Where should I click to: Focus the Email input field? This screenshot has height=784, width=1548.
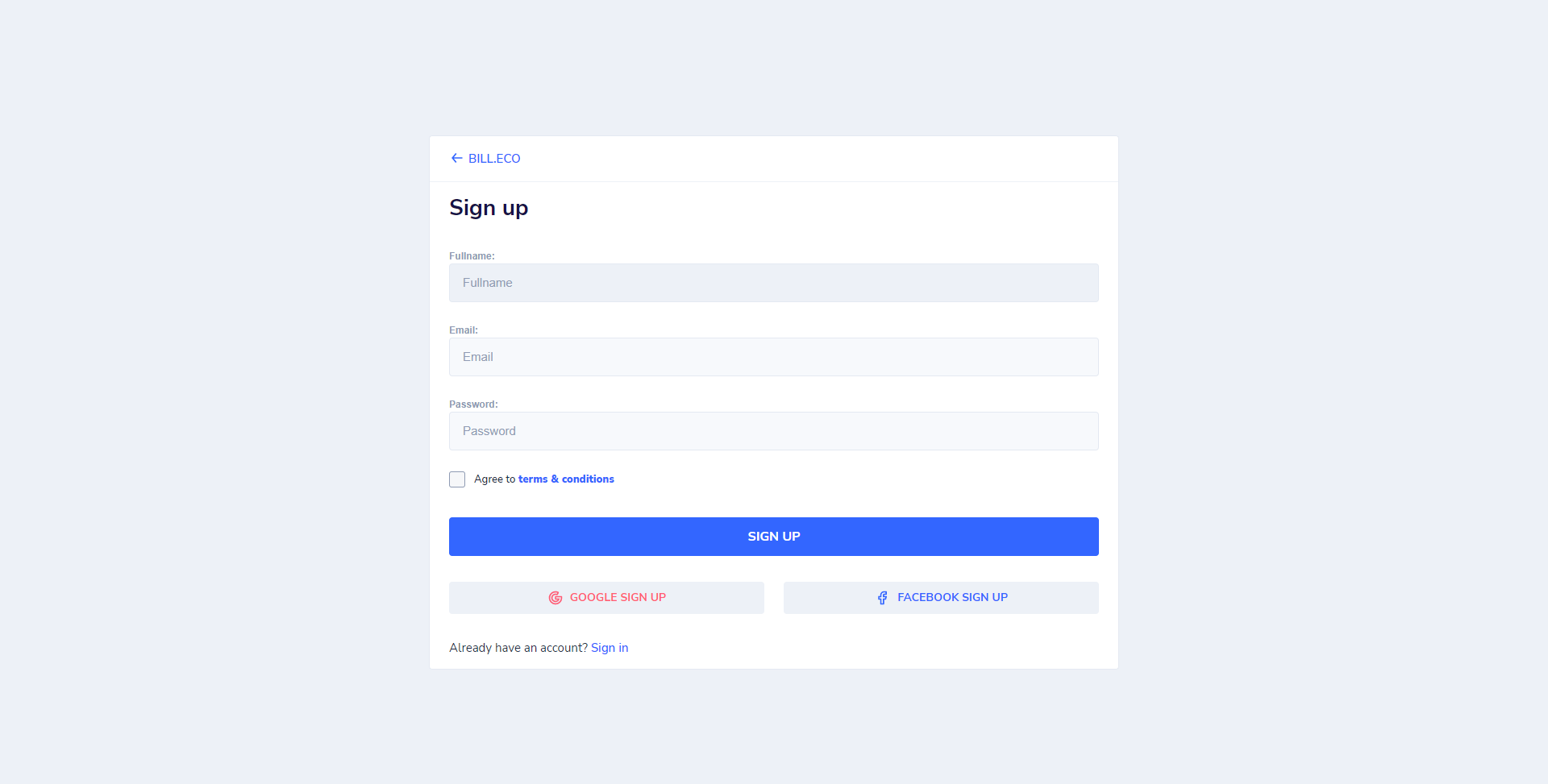coord(773,357)
